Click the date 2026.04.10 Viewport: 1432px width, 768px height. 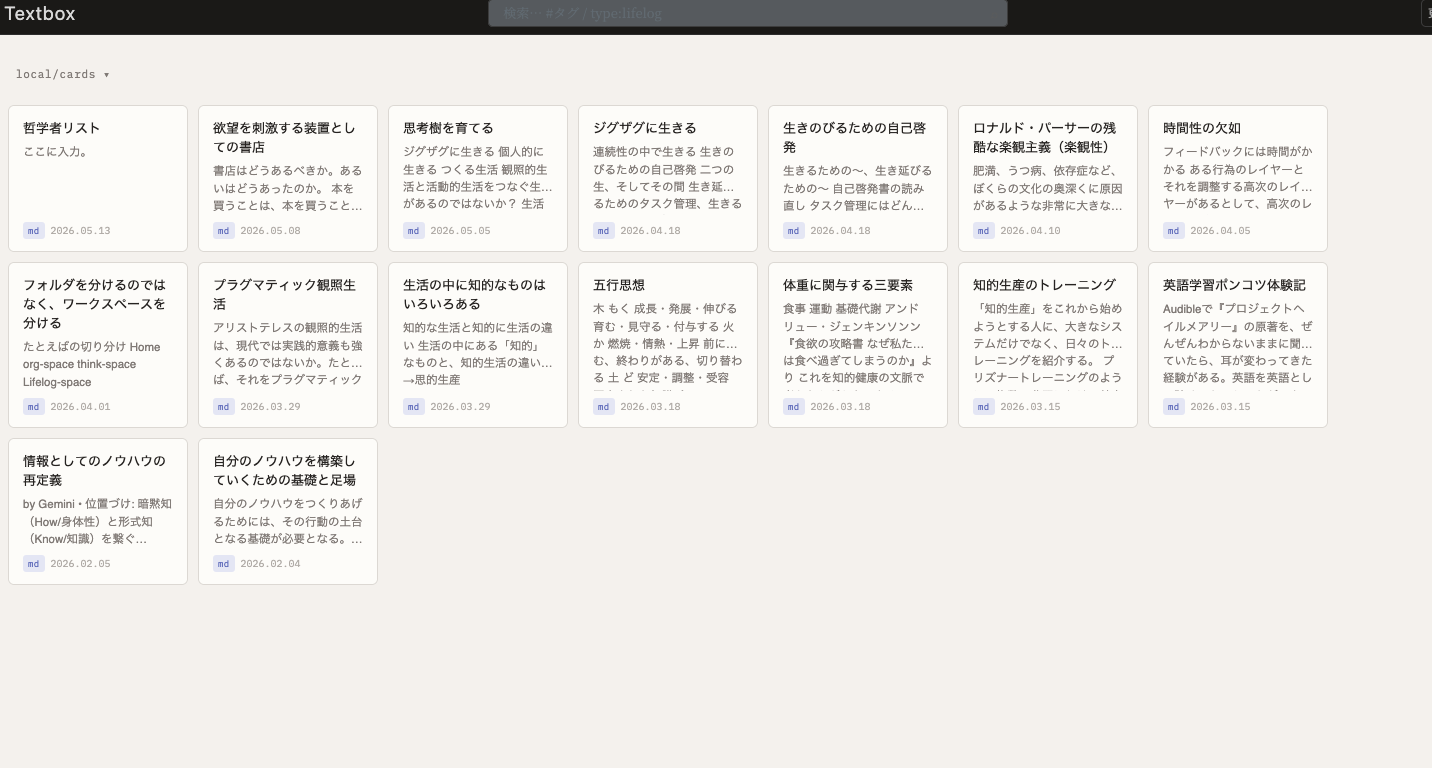(1030, 231)
